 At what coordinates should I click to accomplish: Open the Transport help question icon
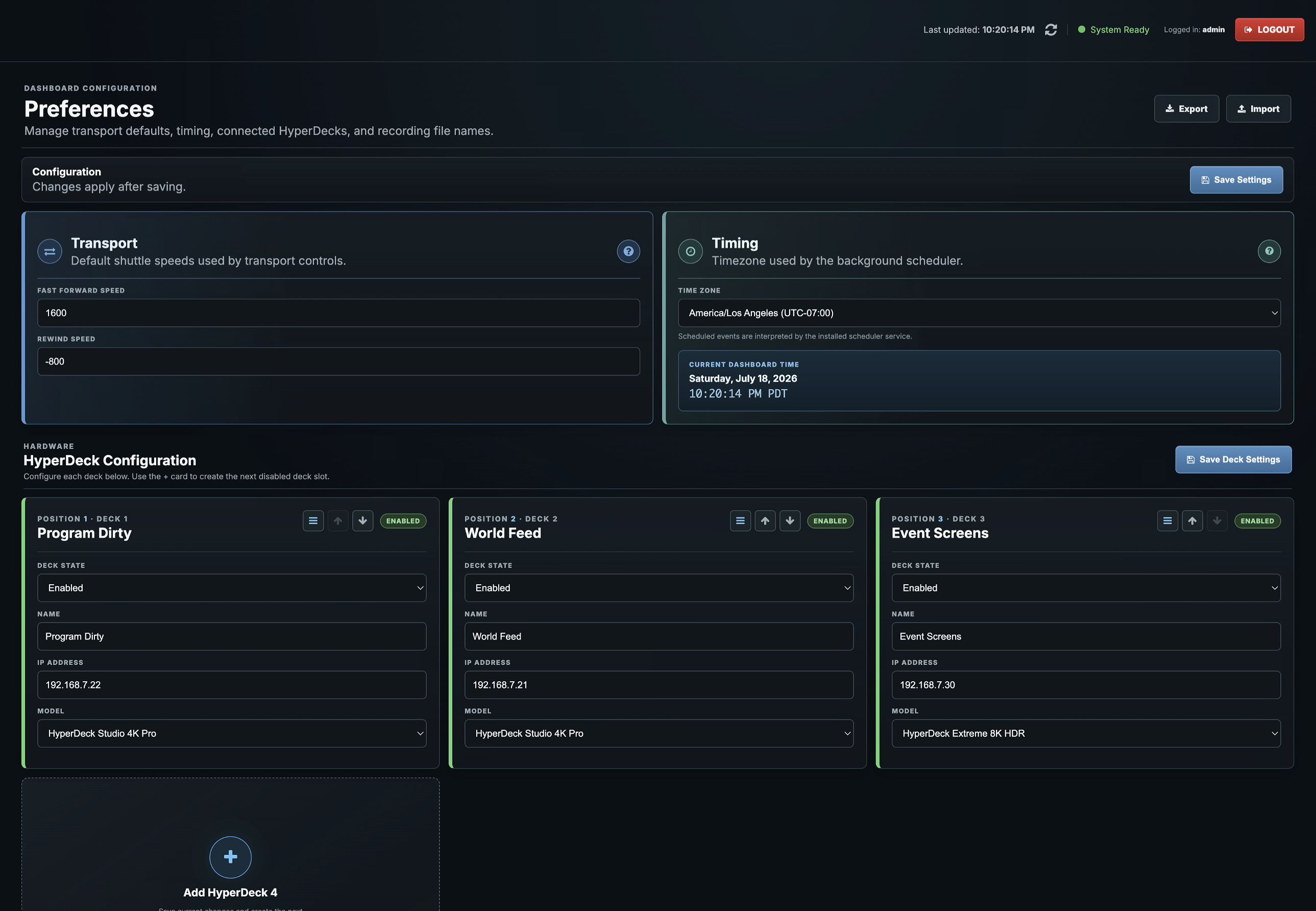tap(628, 251)
